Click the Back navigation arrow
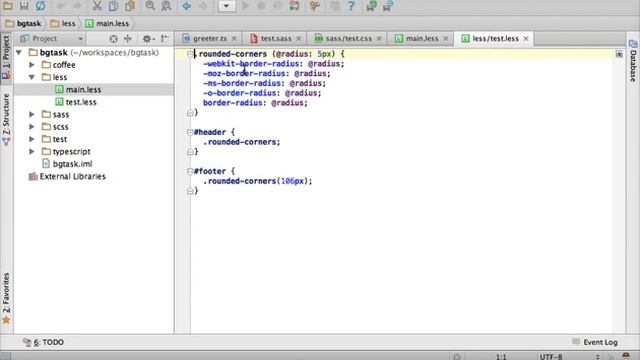 point(187,6)
